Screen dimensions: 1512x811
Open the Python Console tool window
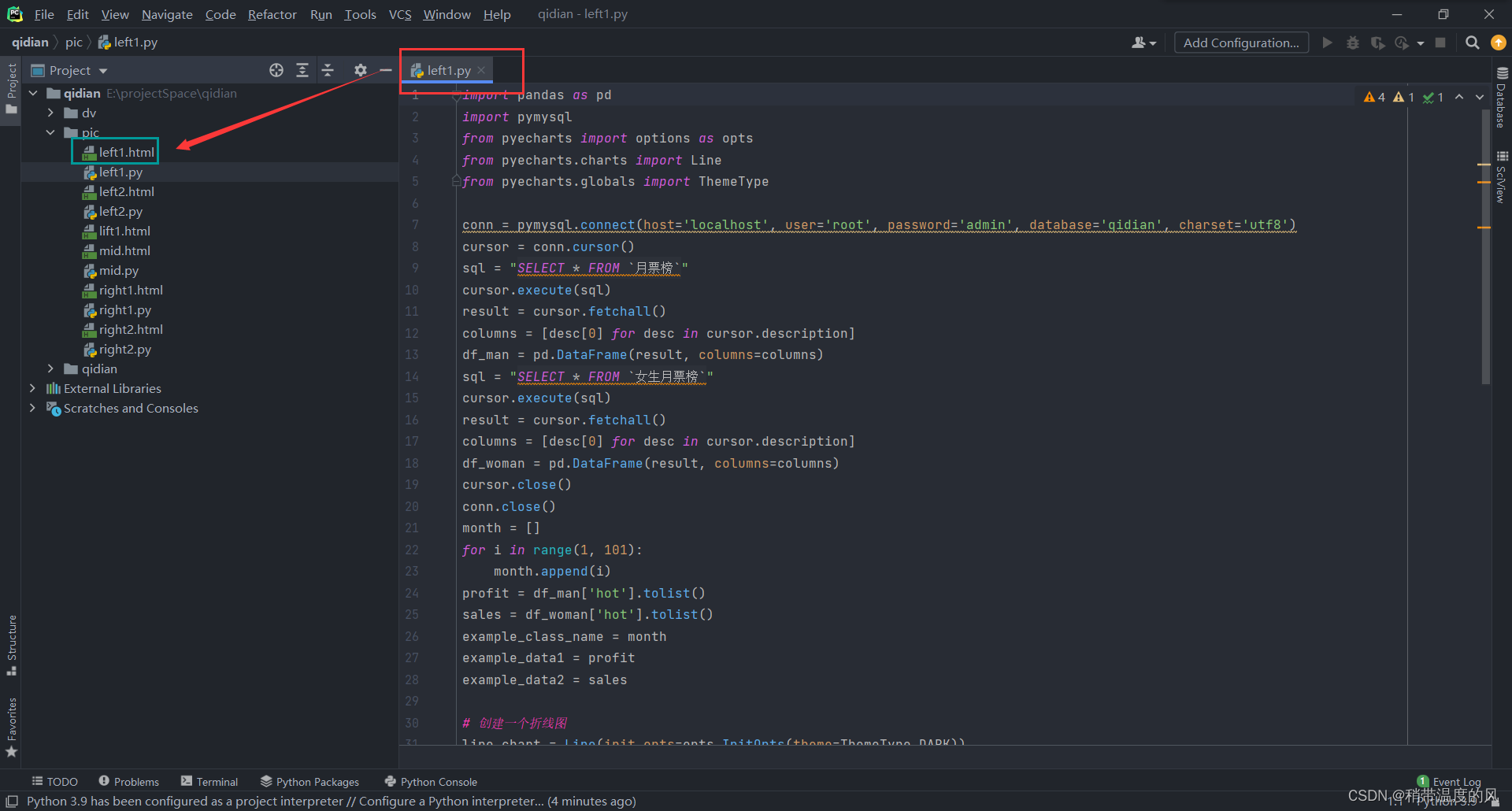point(431,781)
